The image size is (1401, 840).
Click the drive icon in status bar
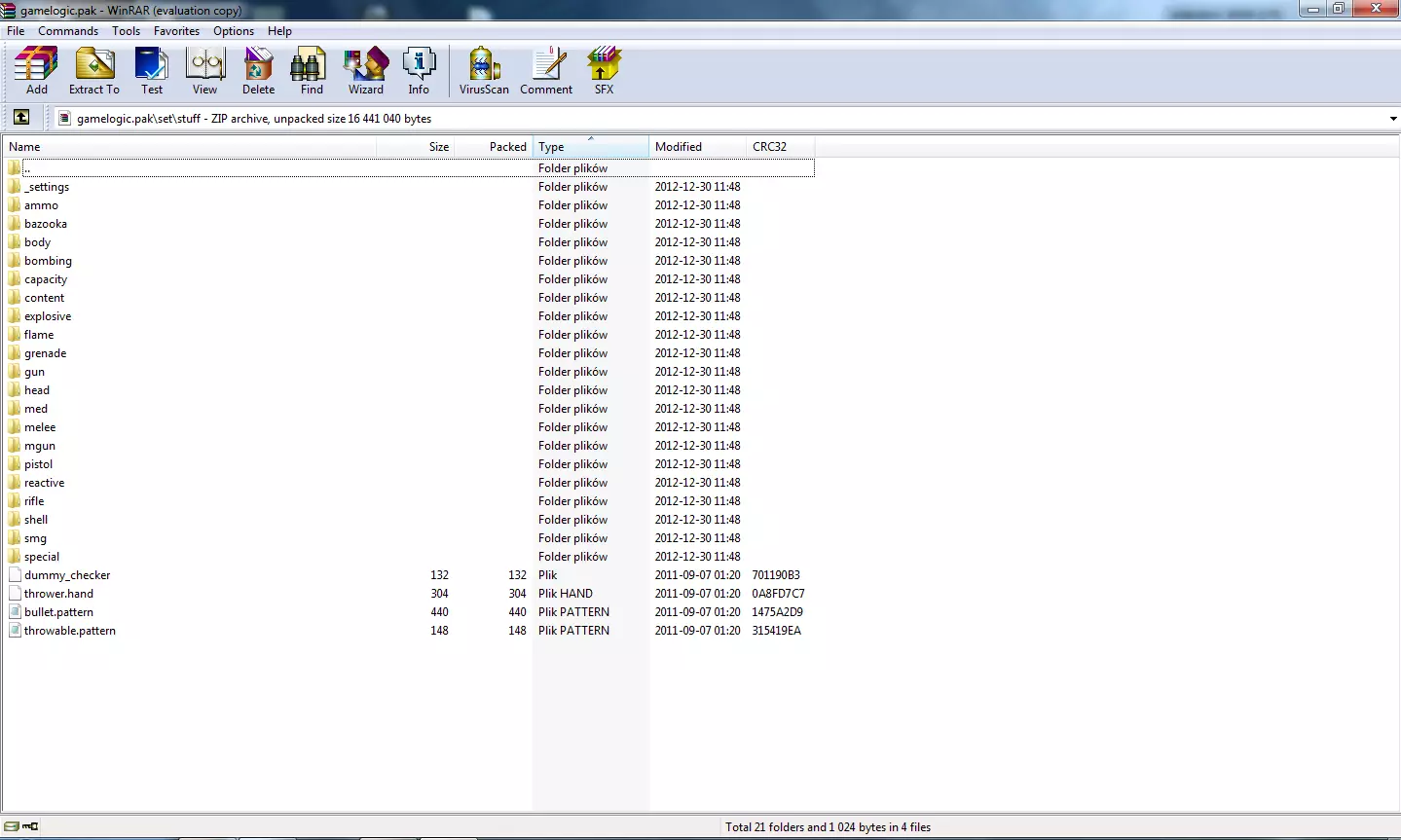click(12, 826)
